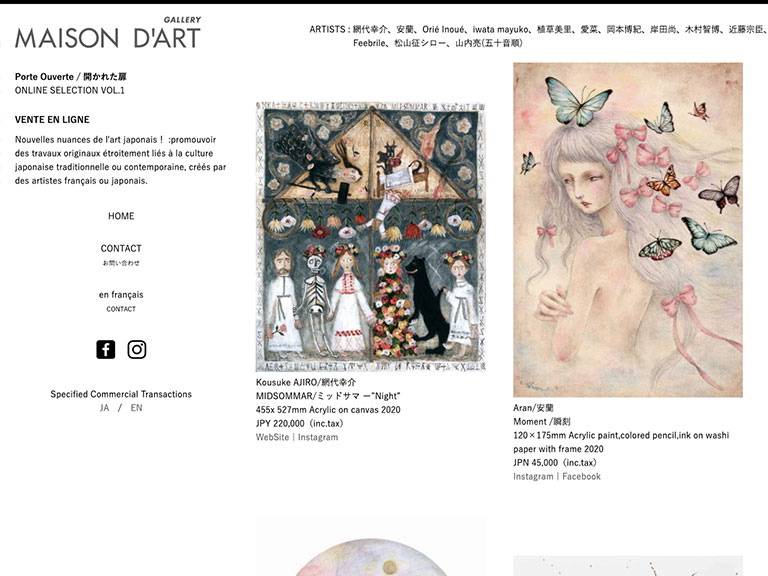This screenshot has width=768, height=576.
Task: View the partially visible round artwork below
Action: [x=371, y=548]
